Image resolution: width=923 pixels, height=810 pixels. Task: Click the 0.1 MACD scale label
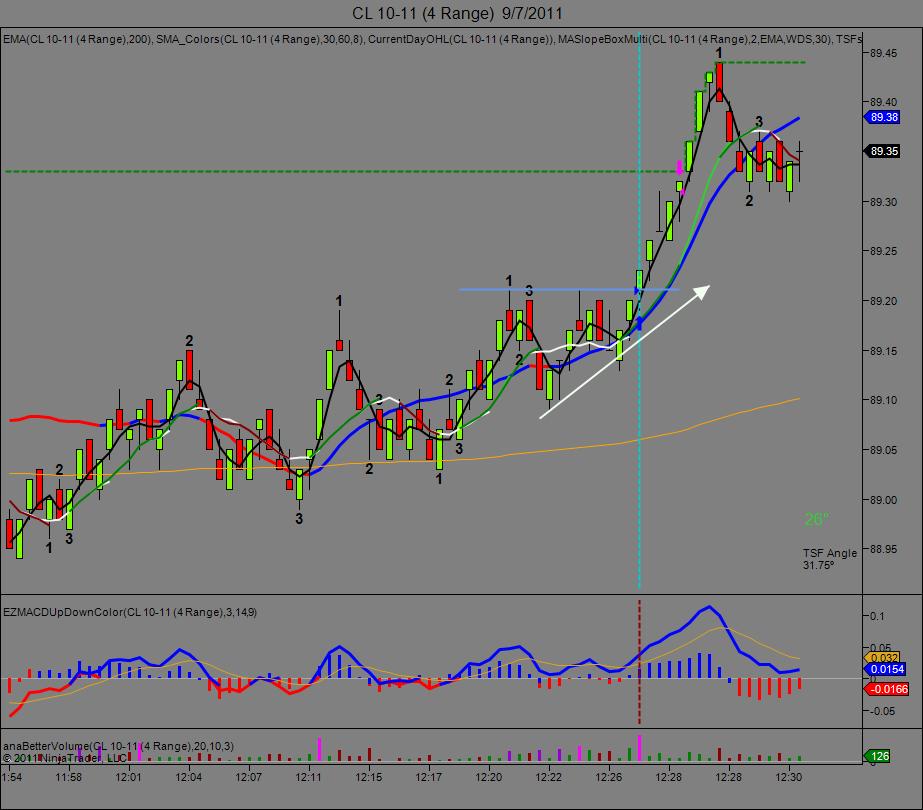tap(876, 616)
